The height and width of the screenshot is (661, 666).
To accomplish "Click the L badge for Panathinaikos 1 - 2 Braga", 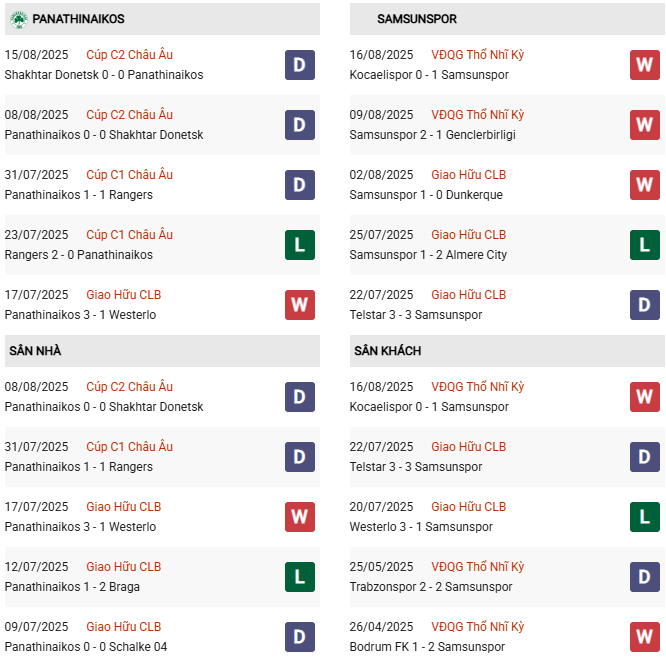I will tap(299, 577).
